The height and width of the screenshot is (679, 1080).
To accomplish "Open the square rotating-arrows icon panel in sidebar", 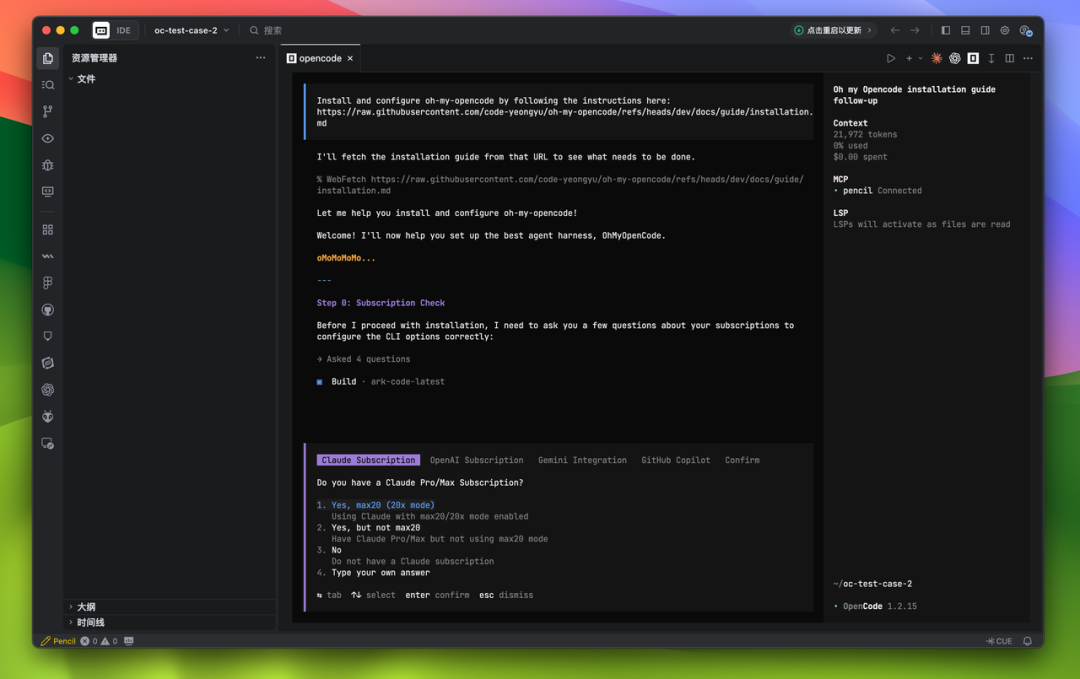I will tap(48, 363).
